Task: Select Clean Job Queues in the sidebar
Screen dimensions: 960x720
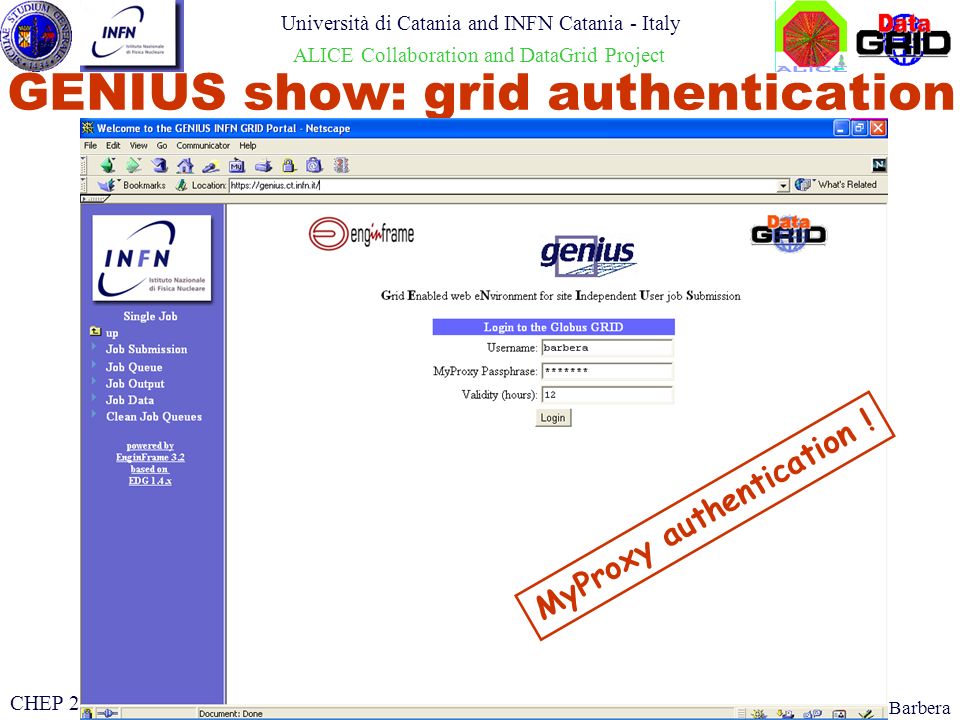Action: pos(154,416)
